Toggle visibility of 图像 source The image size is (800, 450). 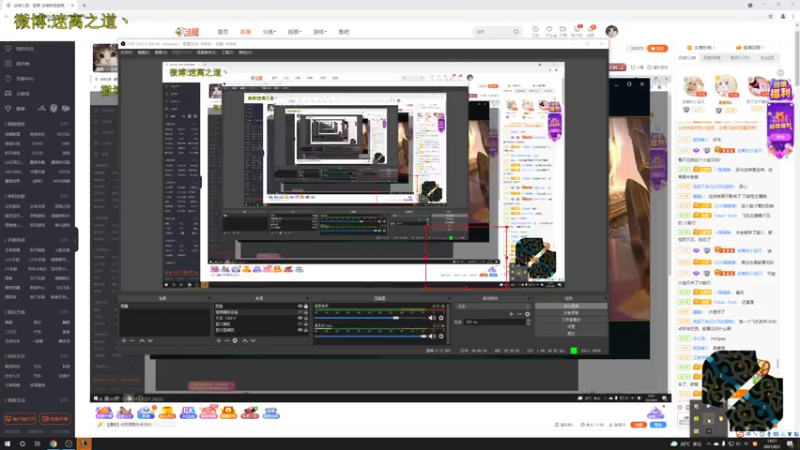point(300,306)
